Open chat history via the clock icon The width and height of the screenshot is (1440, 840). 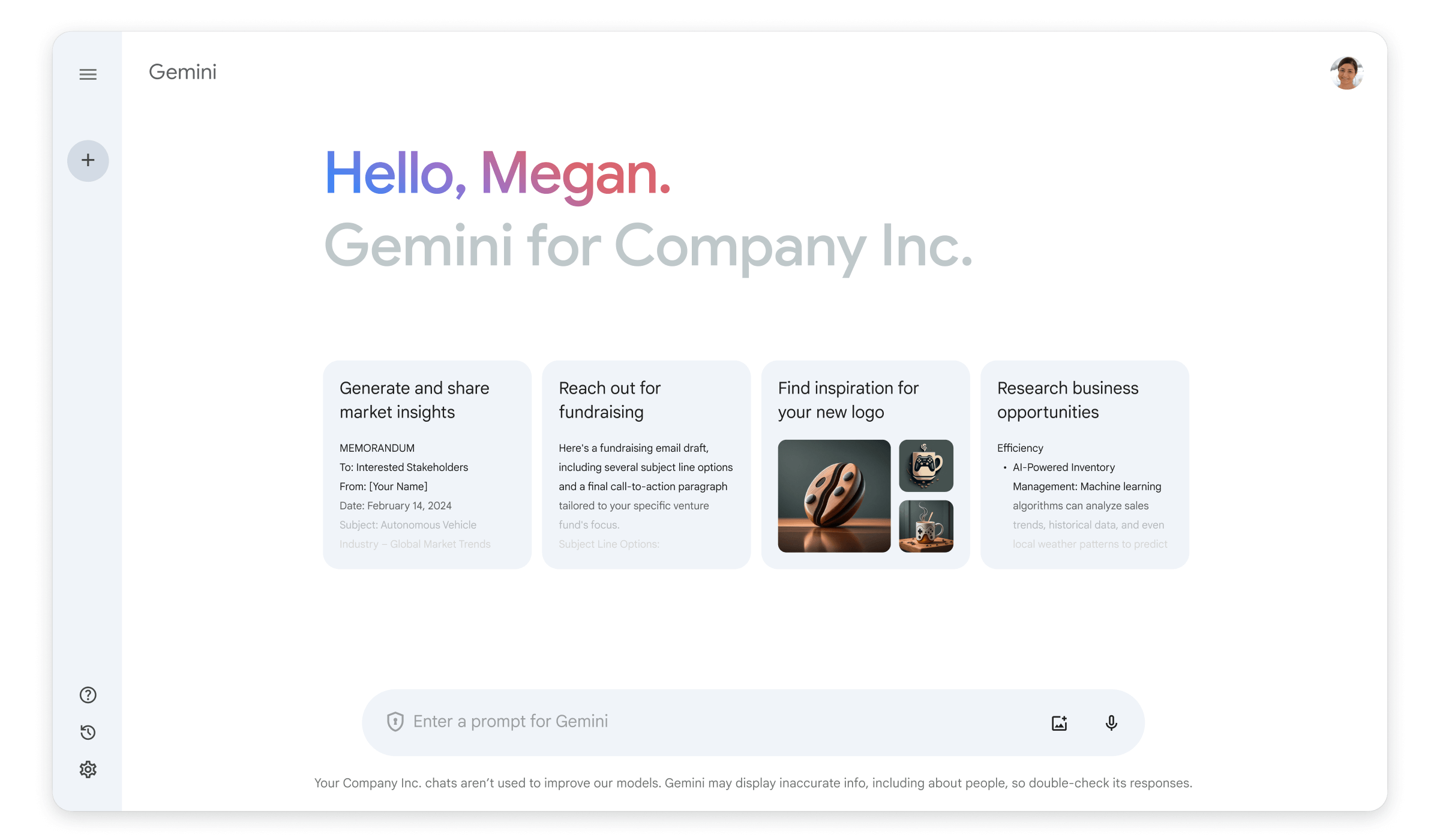click(88, 732)
